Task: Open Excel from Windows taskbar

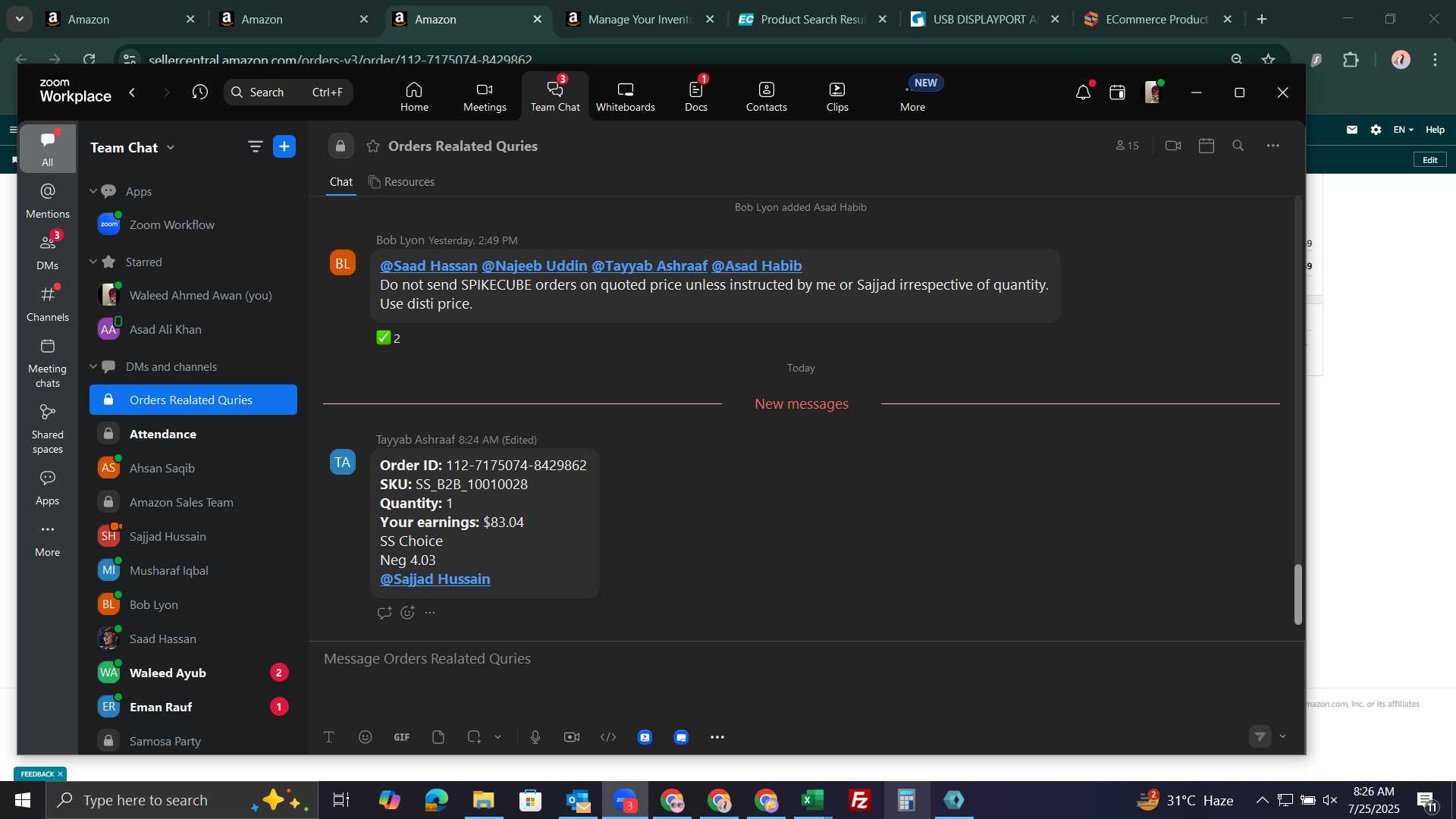Action: pos(813,800)
